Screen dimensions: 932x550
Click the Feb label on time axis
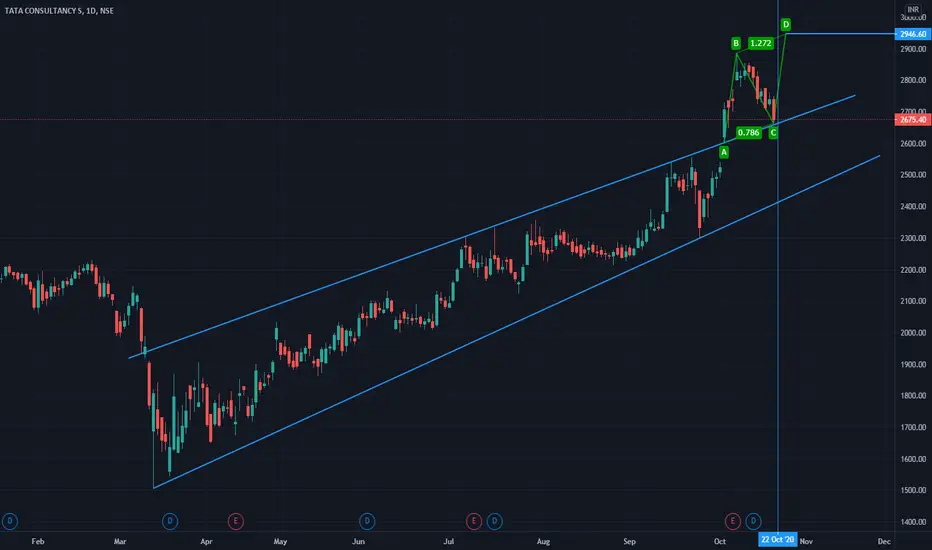pos(37,541)
